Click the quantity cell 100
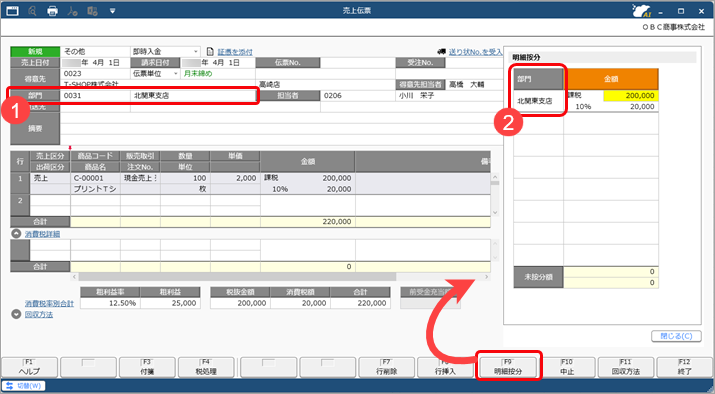 186,178
